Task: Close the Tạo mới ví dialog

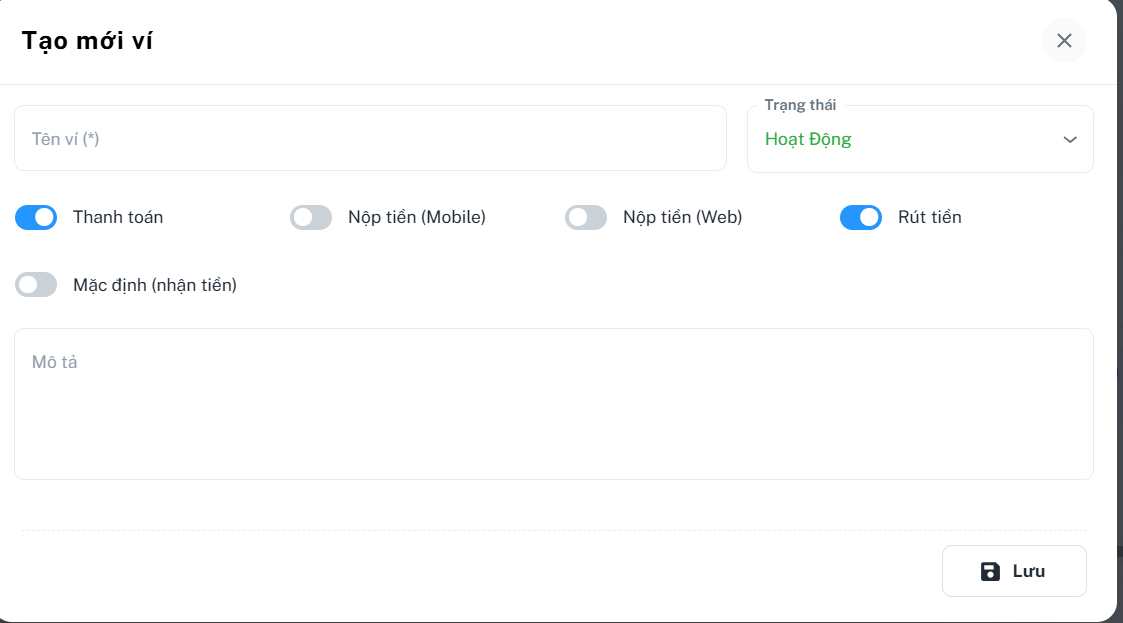Action: (x=1064, y=41)
